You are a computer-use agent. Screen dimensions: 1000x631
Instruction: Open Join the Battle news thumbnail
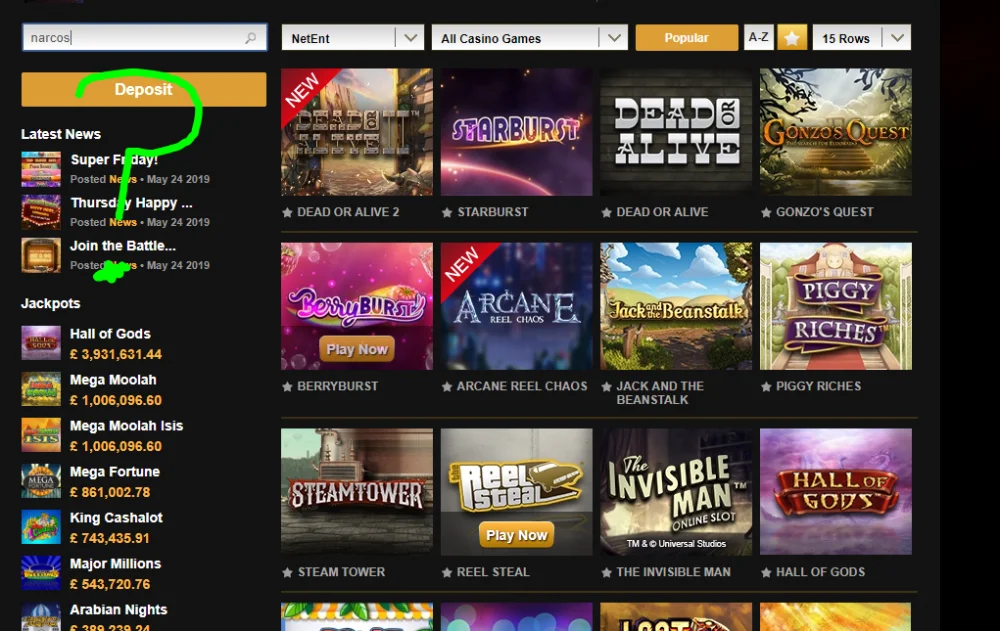click(x=41, y=255)
